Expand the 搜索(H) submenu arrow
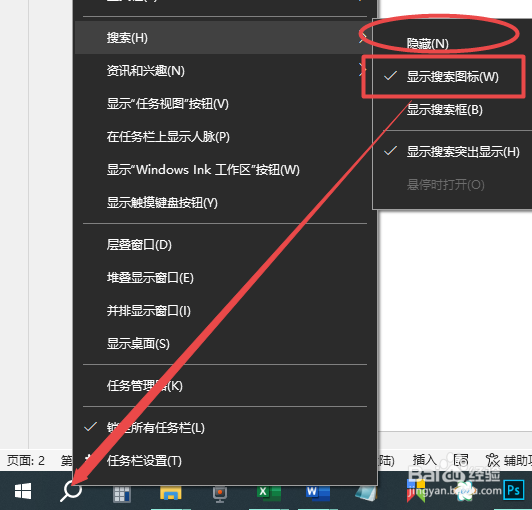This screenshot has height=510, width=532. (x=362, y=38)
